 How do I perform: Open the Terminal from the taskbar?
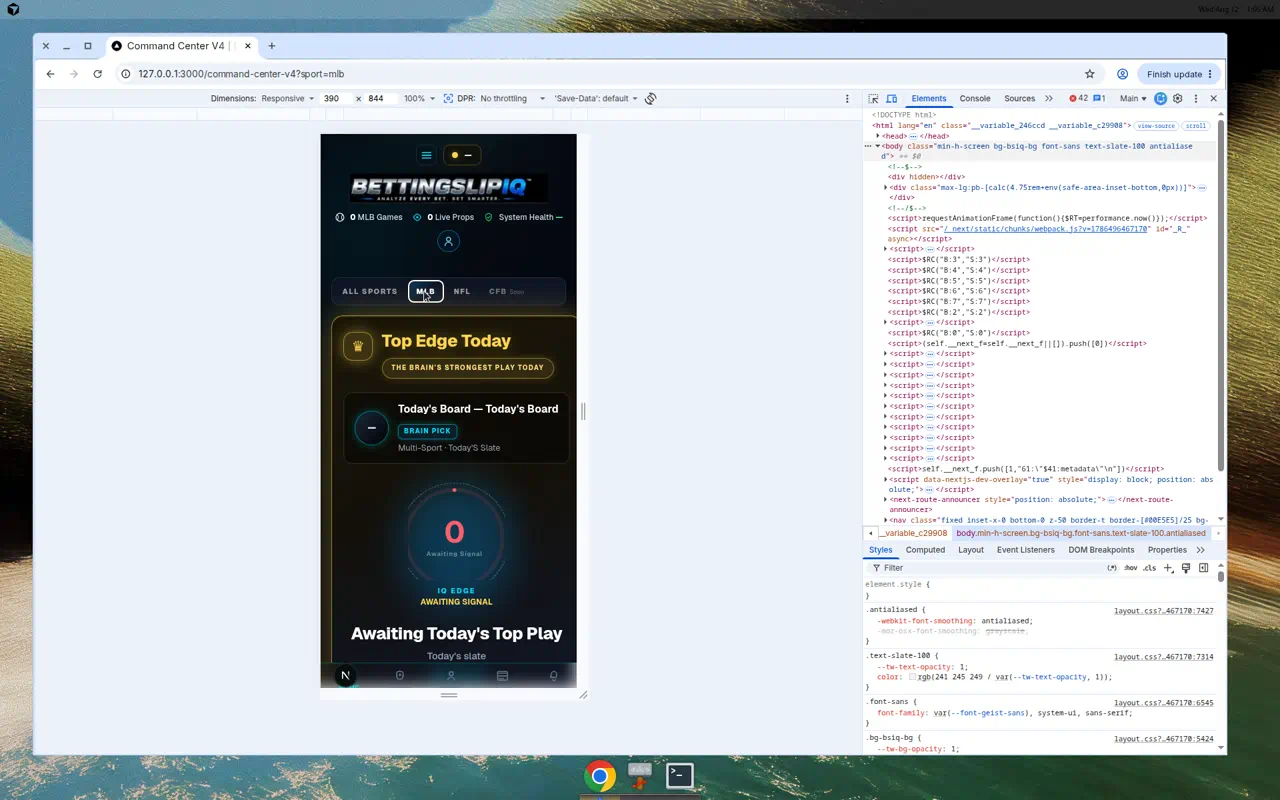tap(680, 776)
